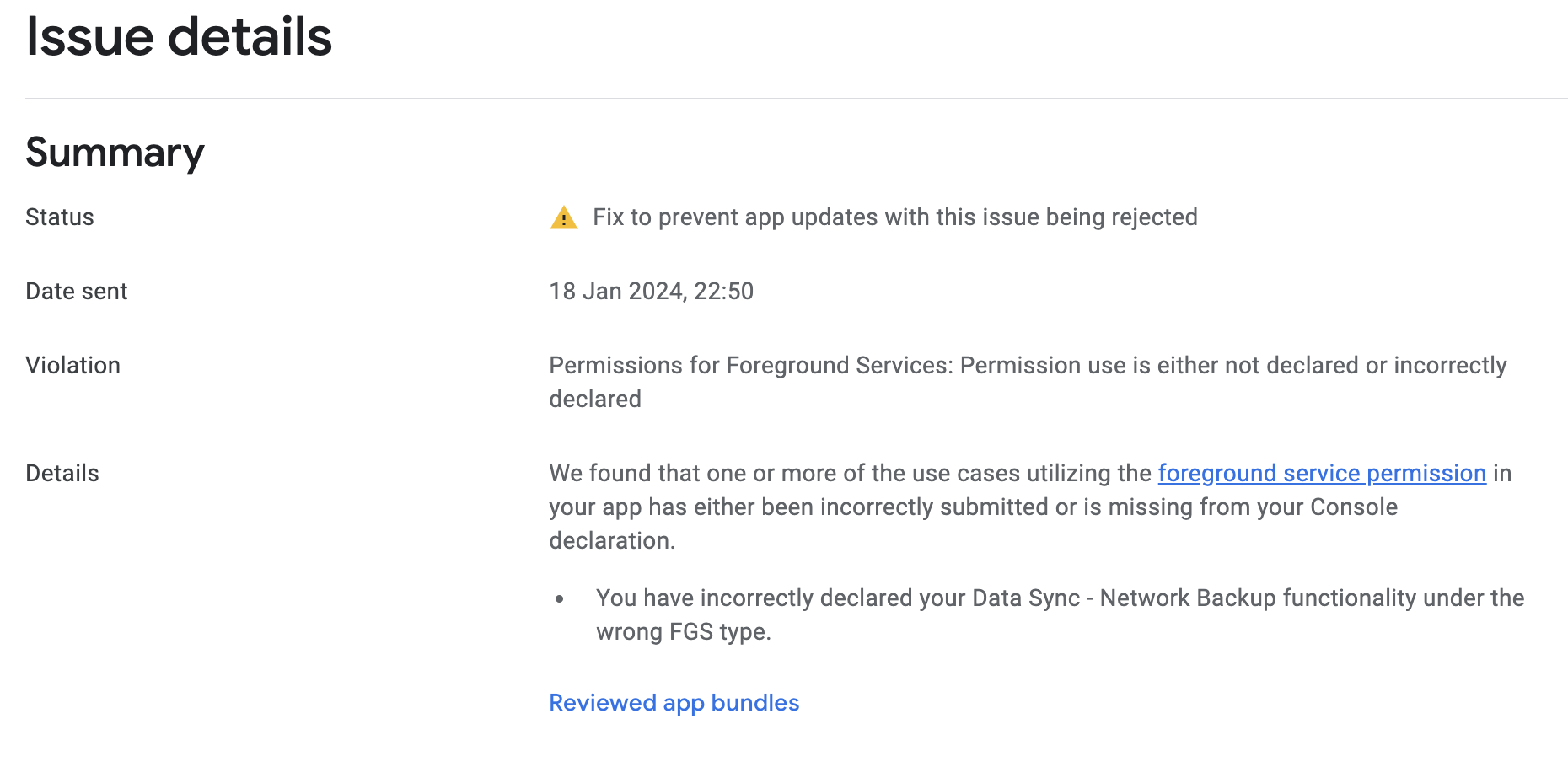This screenshot has height=767, width=1568.
Task: Click the 'Fix to prevent app updates' status message
Action: pyautogui.click(x=894, y=217)
